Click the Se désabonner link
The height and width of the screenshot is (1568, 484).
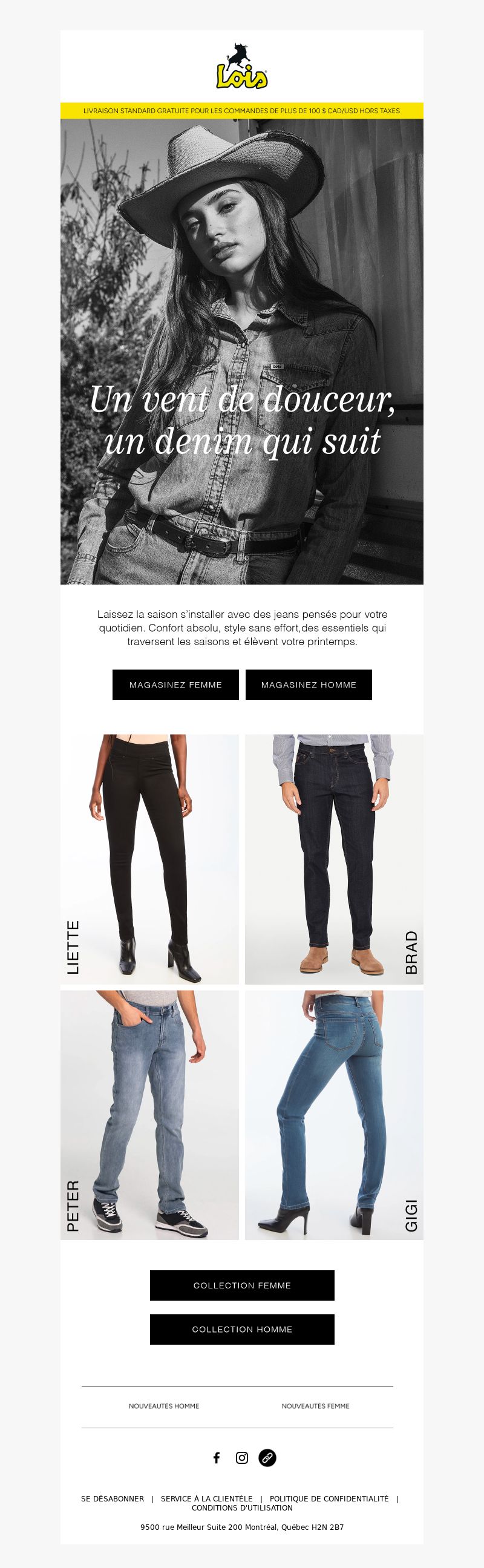(113, 1498)
